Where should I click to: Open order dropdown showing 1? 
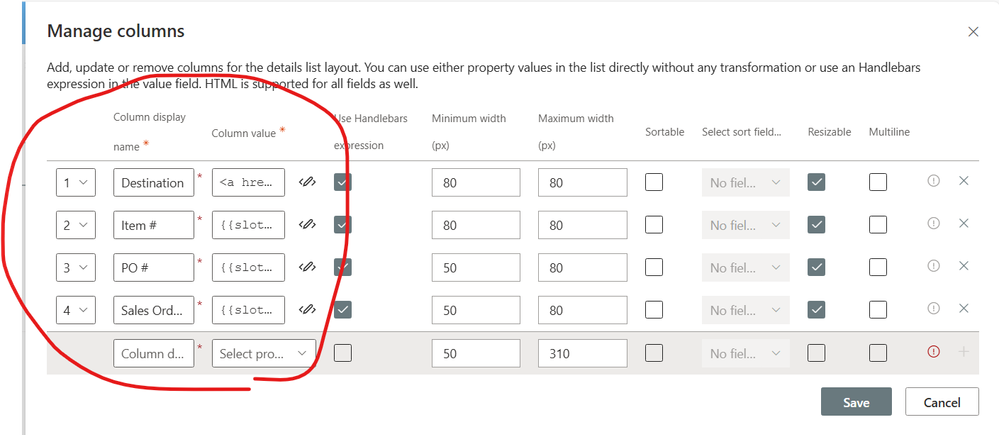point(75,182)
